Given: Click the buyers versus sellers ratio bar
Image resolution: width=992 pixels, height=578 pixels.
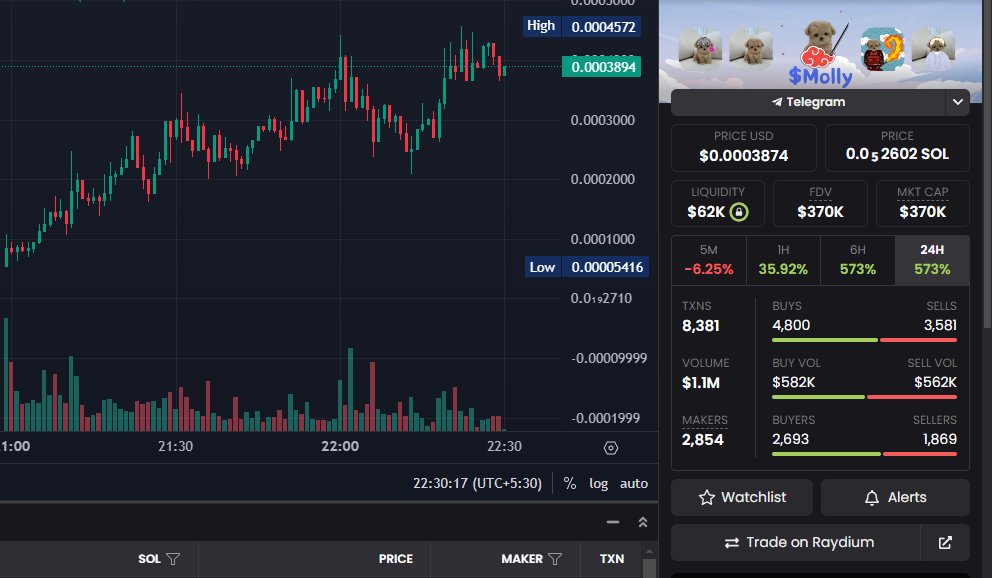Looking at the screenshot, I should (x=864, y=454).
